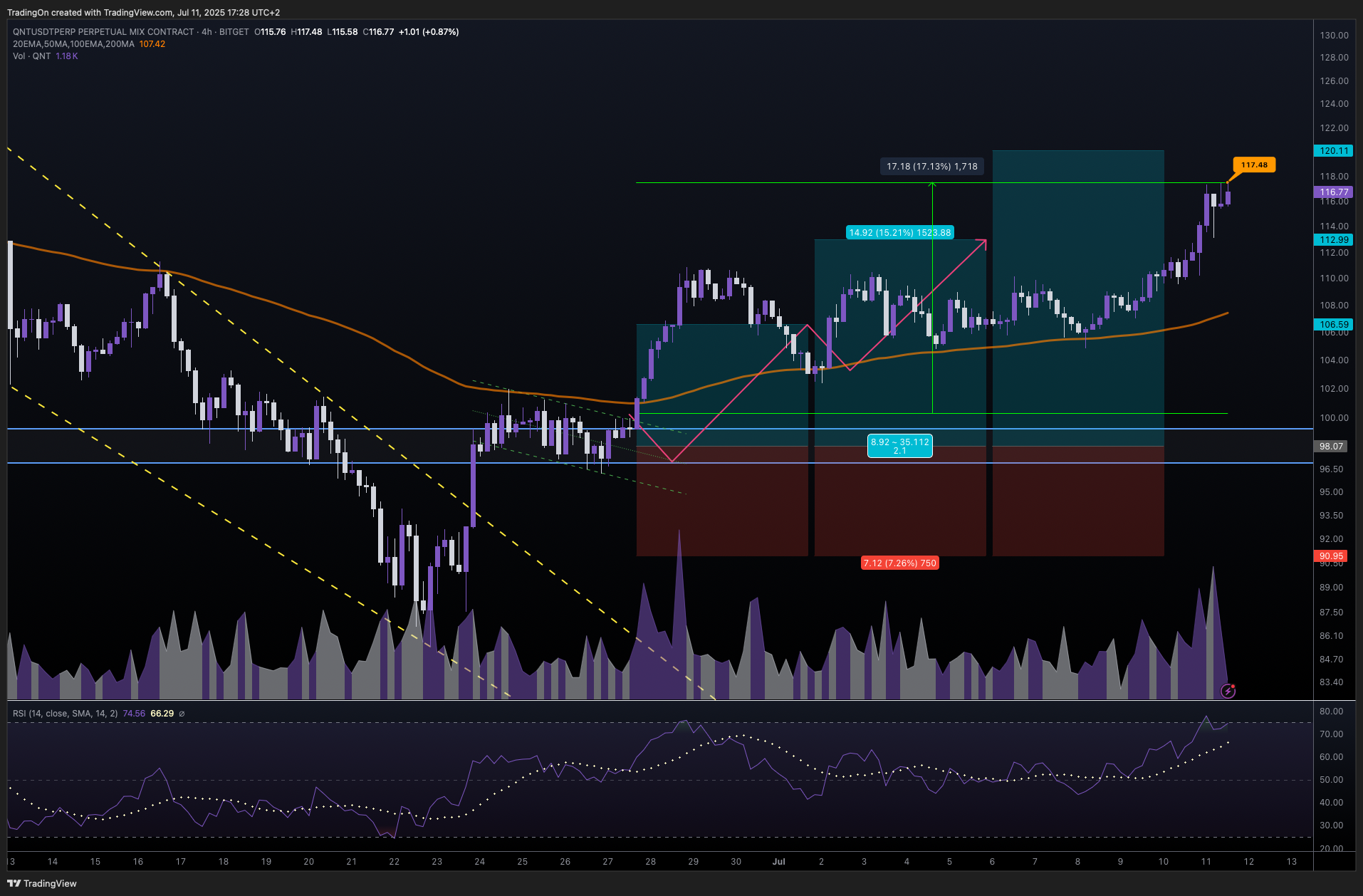Click the TradingOn created with TradingView.com caption

coord(144,13)
